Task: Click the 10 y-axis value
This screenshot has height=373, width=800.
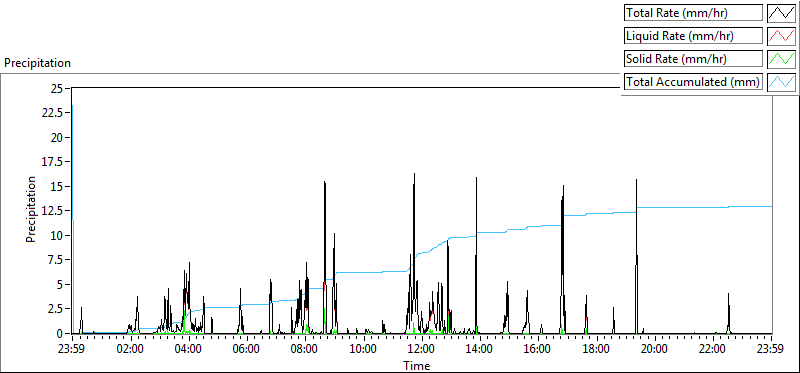Action: (57, 236)
